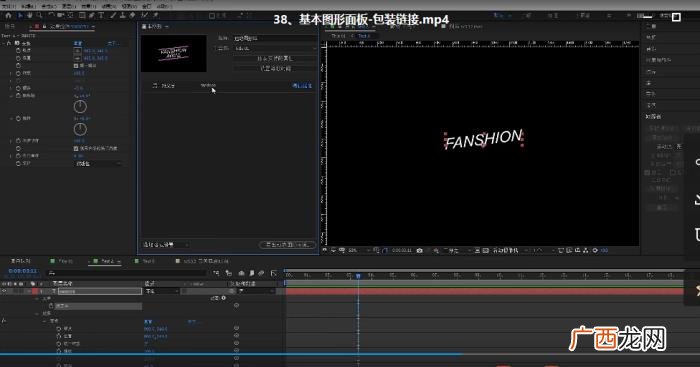The width and height of the screenshot is (700, 367).
Task: Click the Home icon in the toolbar
Action: coord(8,16)
